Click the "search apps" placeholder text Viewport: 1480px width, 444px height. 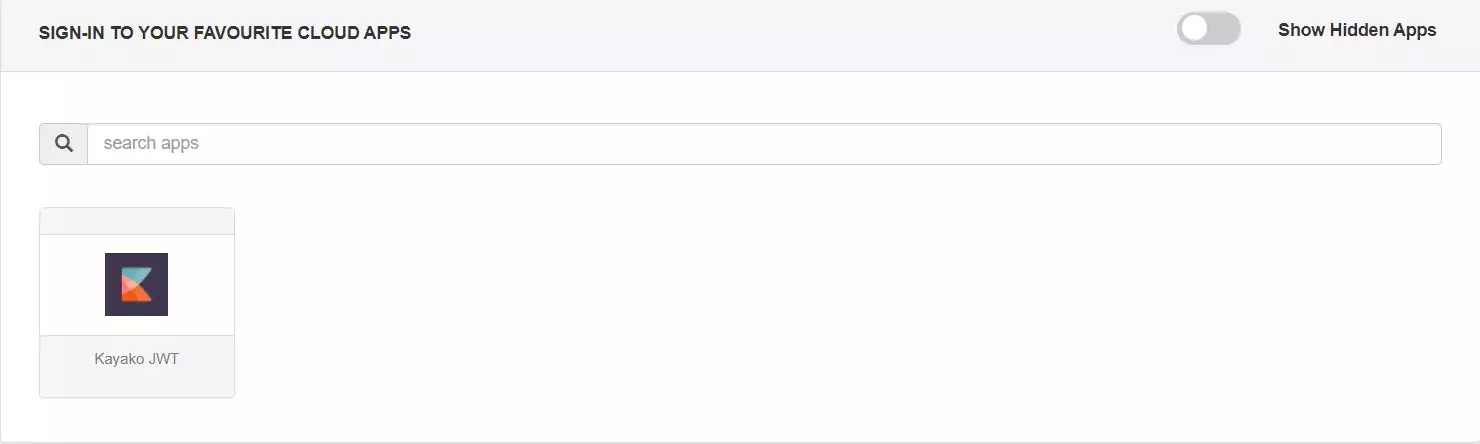coord(151,143)
